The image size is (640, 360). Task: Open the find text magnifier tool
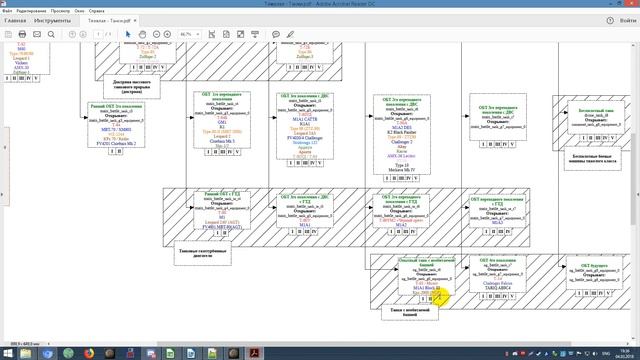(x=51, y=34)
